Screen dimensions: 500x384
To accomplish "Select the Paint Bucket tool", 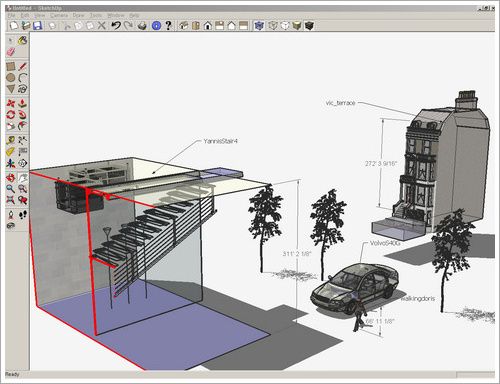I will 22,41.
